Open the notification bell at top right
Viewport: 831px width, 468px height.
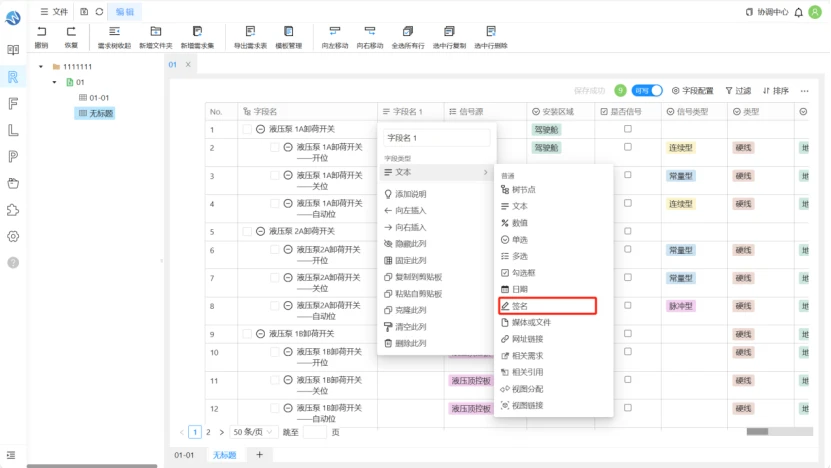[799, 12]
